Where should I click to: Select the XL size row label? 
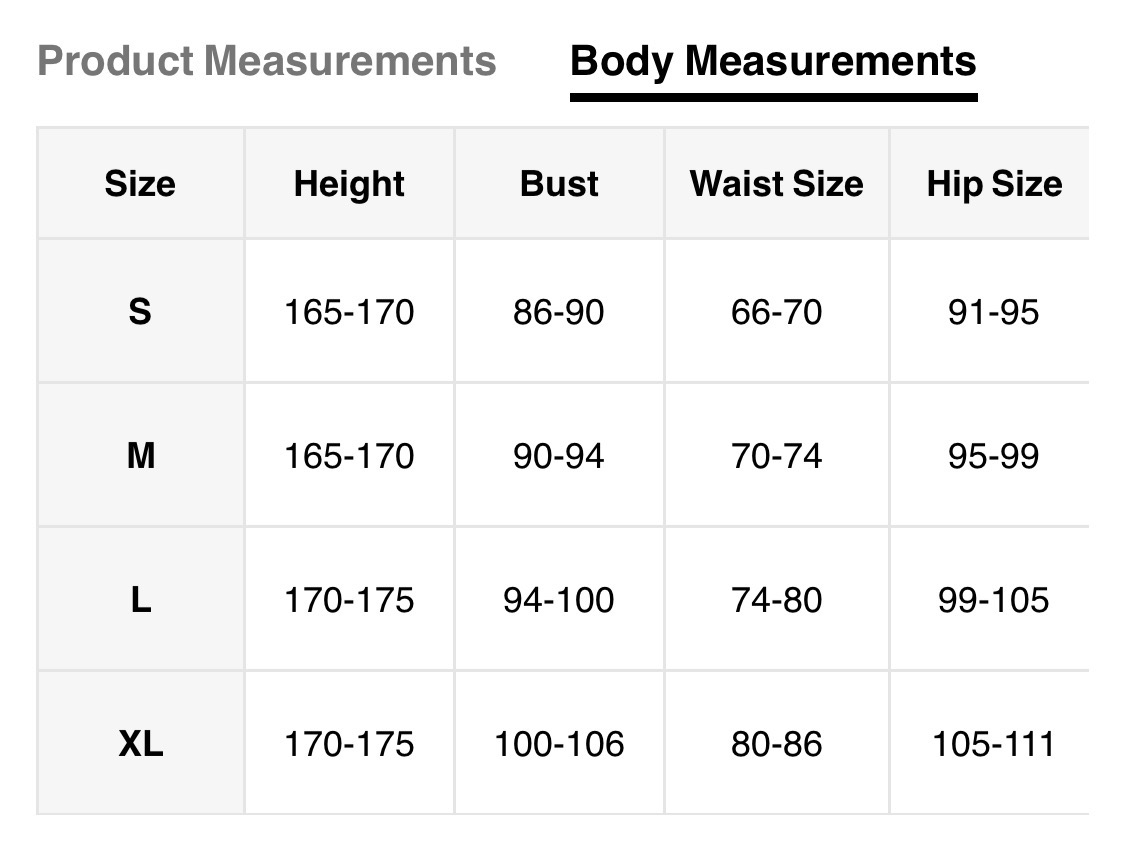click(140, 744)
